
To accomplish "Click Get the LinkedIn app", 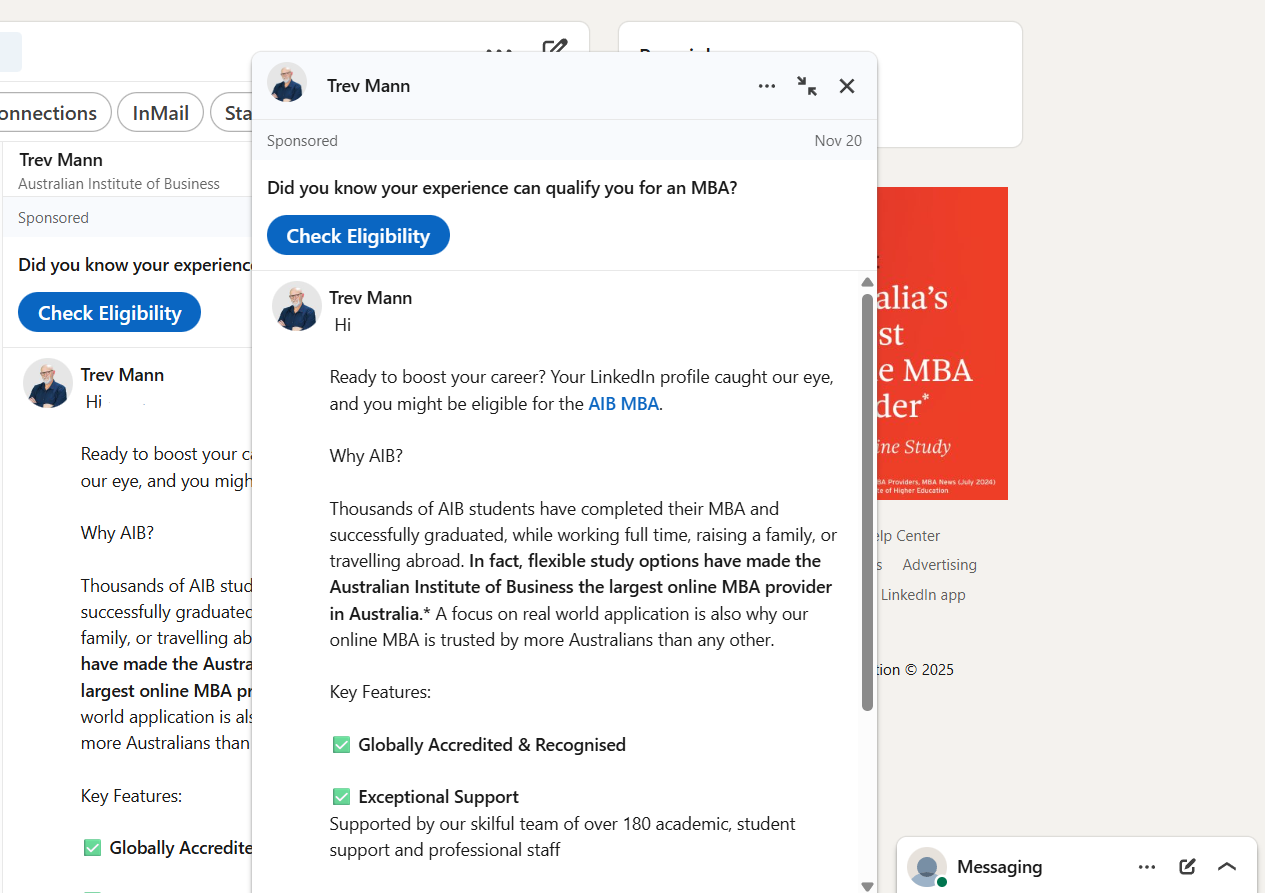I will click(922, 594).
